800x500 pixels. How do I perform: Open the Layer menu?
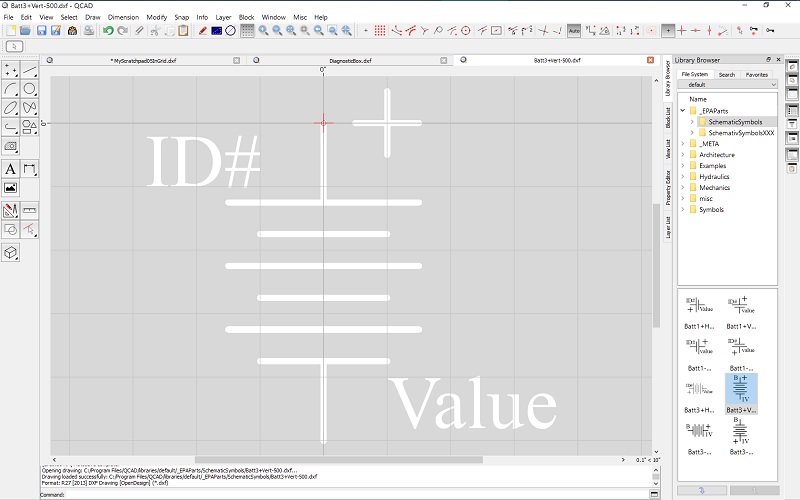tap(223, 17)
